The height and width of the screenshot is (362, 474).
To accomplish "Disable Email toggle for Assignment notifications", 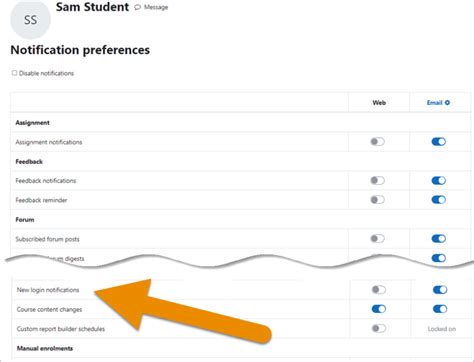I will pyautogui.click(x=439, y=142).
